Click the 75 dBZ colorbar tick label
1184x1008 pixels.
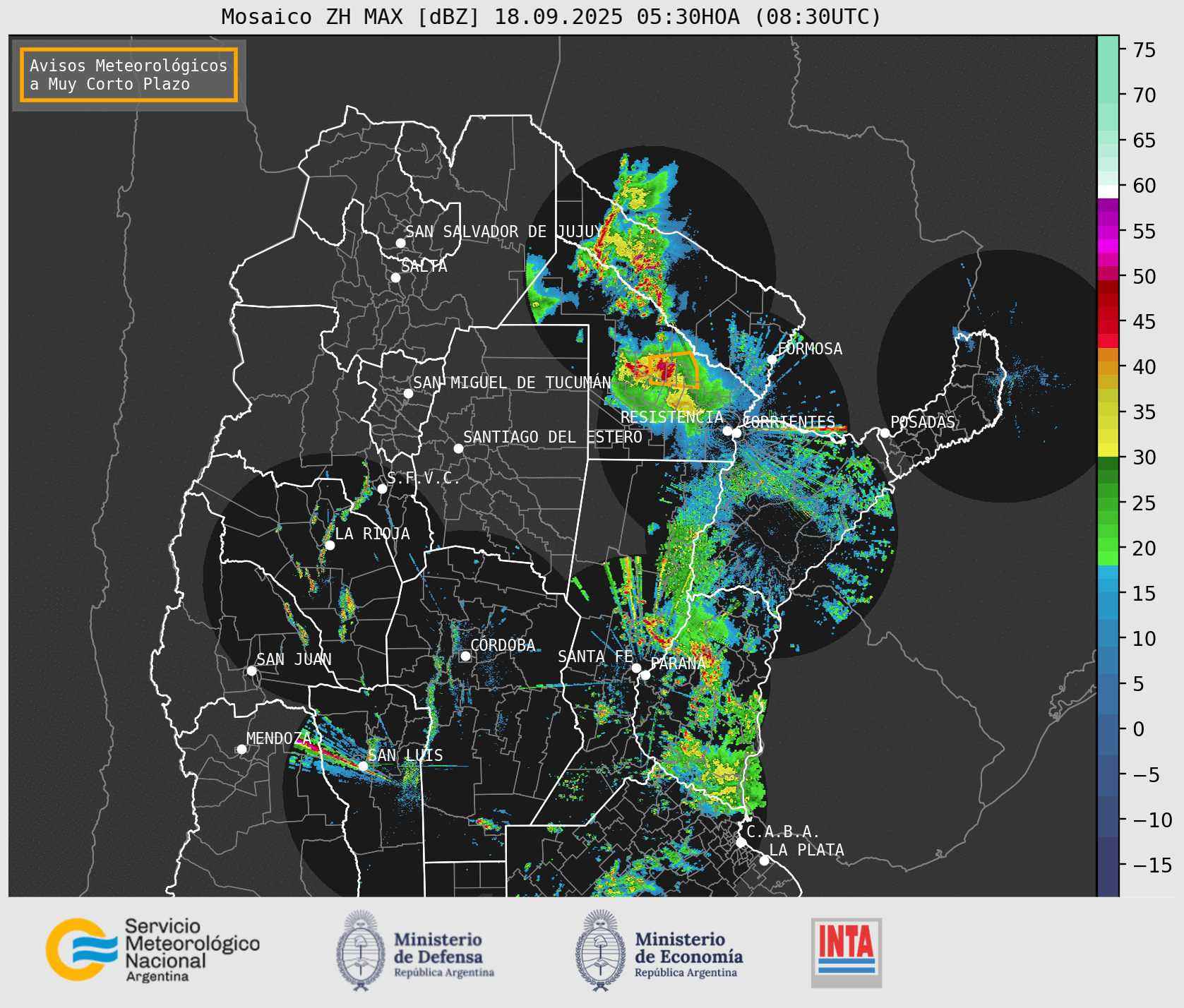pyautogui.click(x=1144, y=50)
